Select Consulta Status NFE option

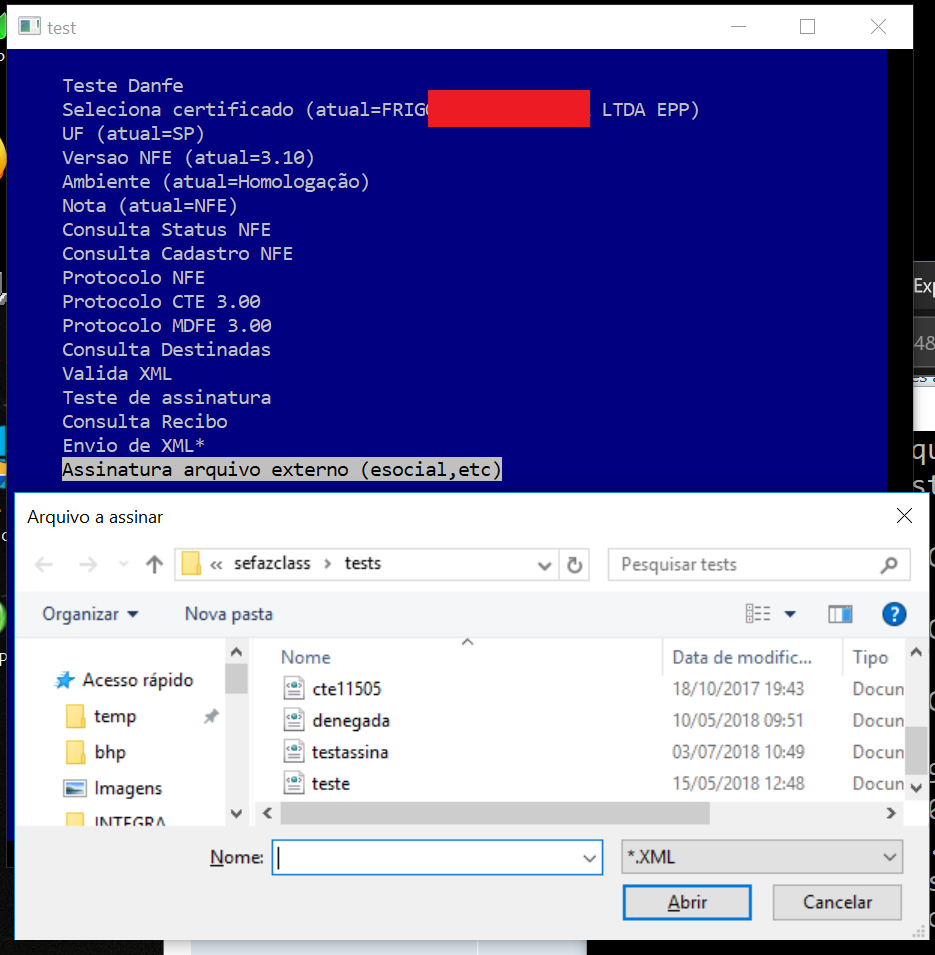pos(166,230)
